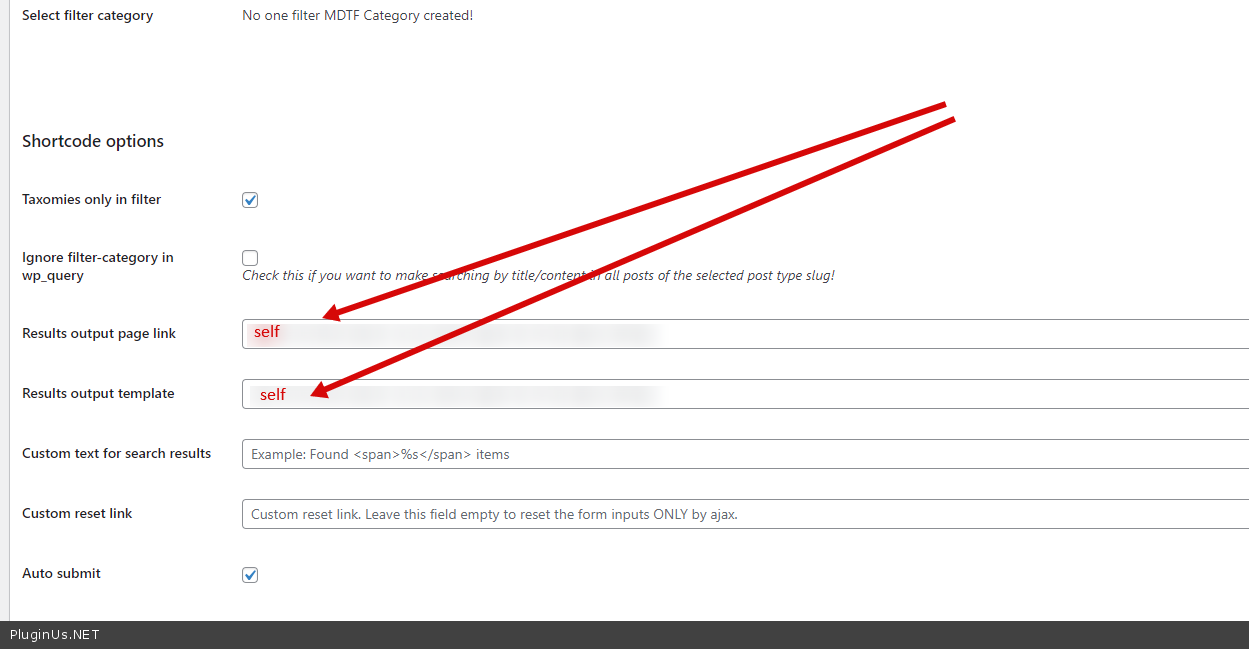Click the Shortcode options heading

(x=93, y=142)
